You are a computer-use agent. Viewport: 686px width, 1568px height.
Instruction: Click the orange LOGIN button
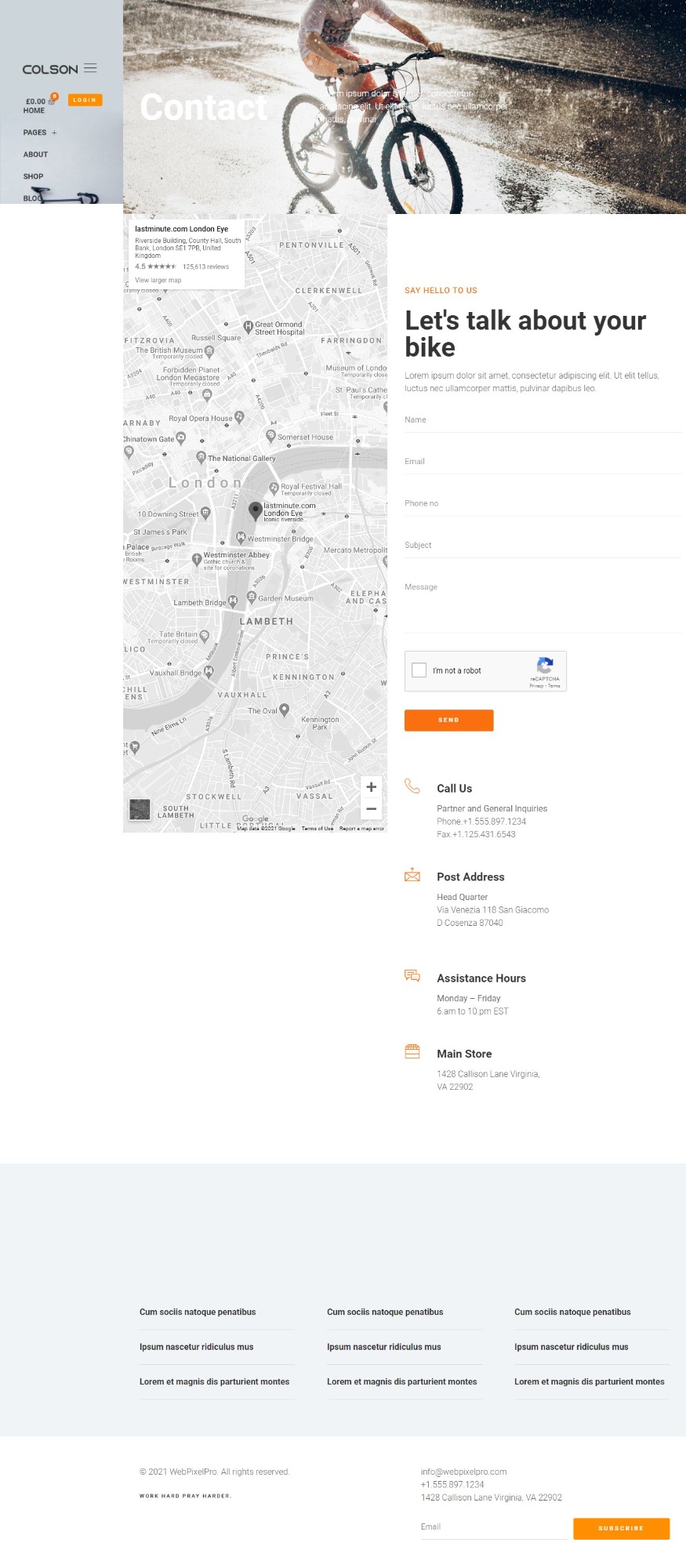pos(85,100)
